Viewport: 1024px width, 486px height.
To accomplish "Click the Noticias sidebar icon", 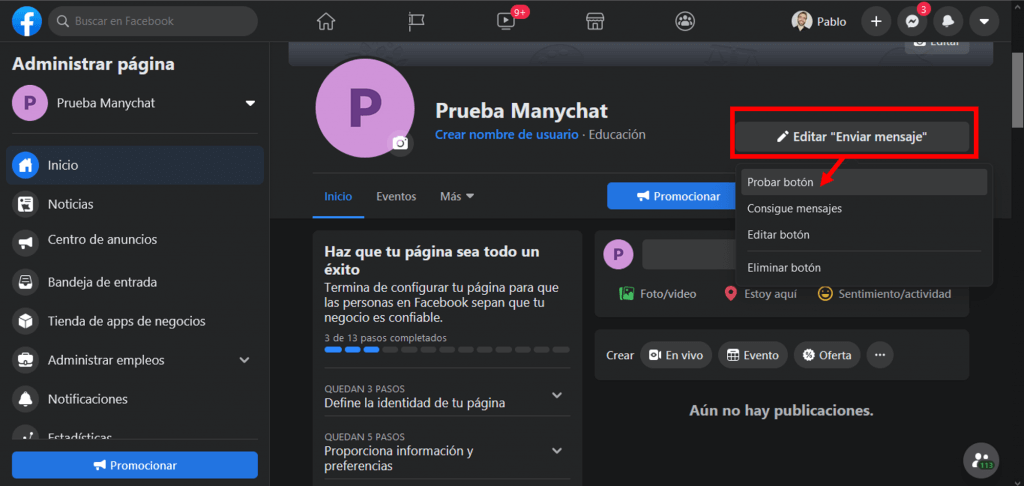I will click(x=25, y=204).
